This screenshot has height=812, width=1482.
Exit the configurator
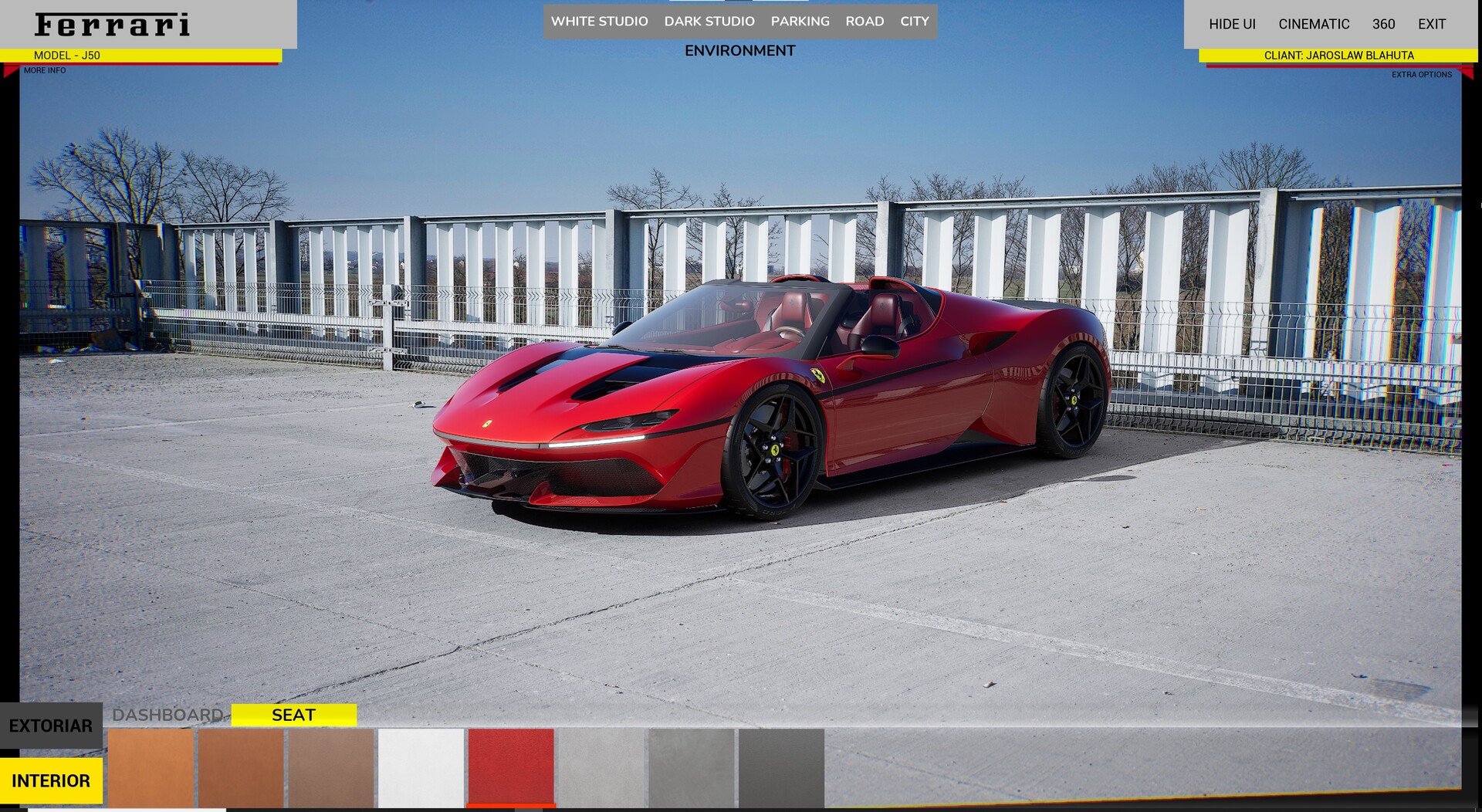1432,24
